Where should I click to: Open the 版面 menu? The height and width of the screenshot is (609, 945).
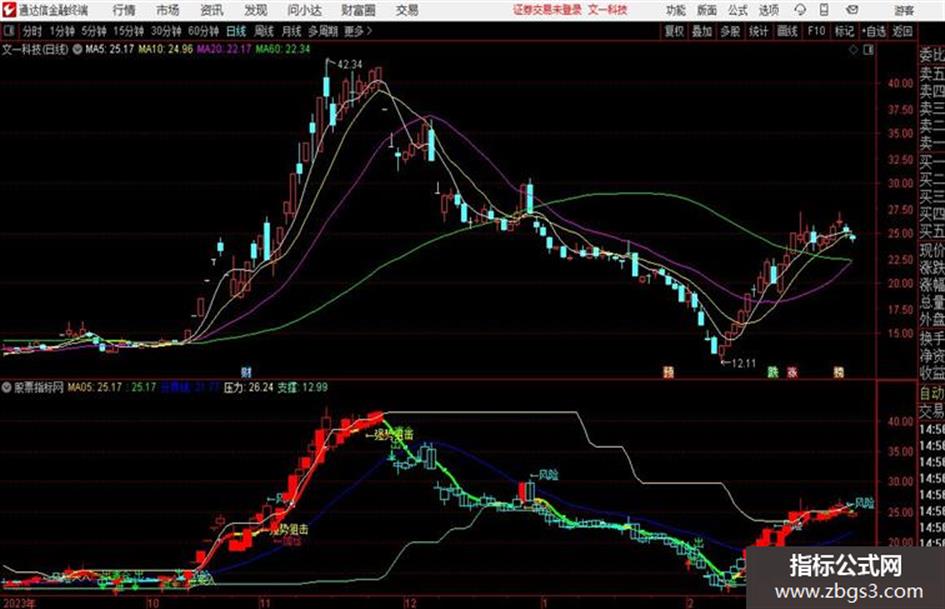coord(707,10)
